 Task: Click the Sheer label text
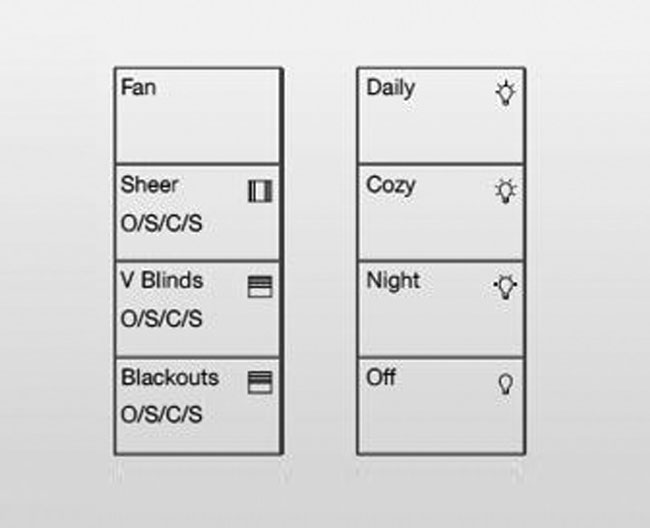pos(149,184)
